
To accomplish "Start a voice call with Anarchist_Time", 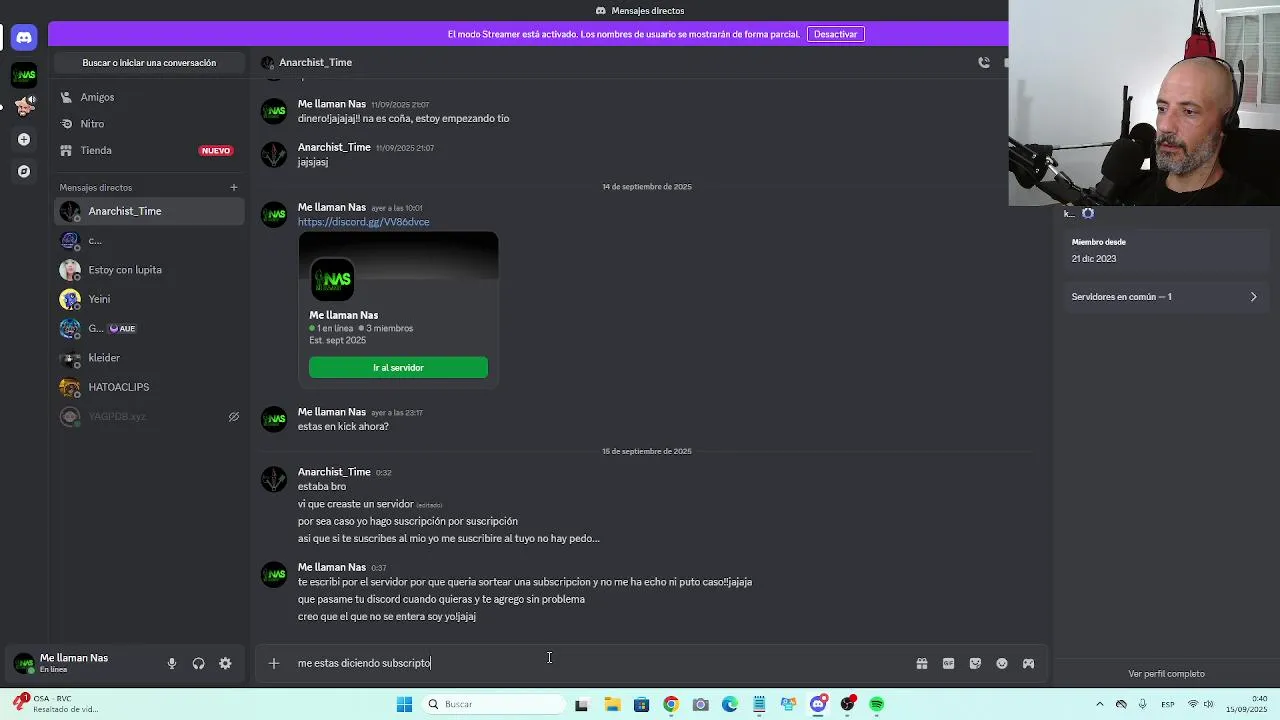I will point(984,62).
